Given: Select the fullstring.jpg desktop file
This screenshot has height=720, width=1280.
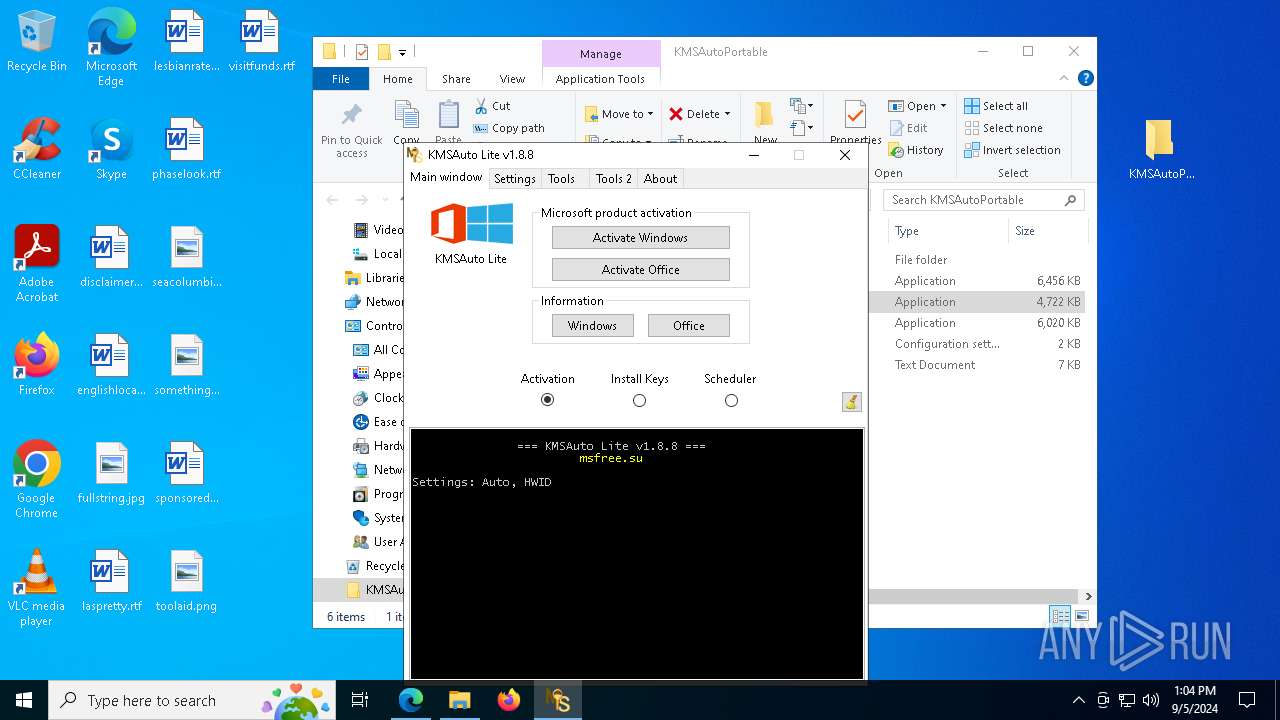Looking at the screenshot, I should coord(111,473).
